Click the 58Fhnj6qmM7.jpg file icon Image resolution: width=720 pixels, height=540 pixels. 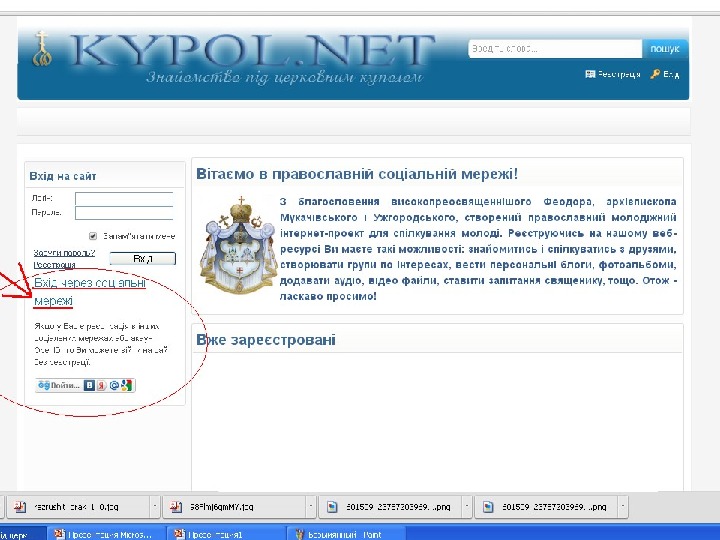point(176,507)
